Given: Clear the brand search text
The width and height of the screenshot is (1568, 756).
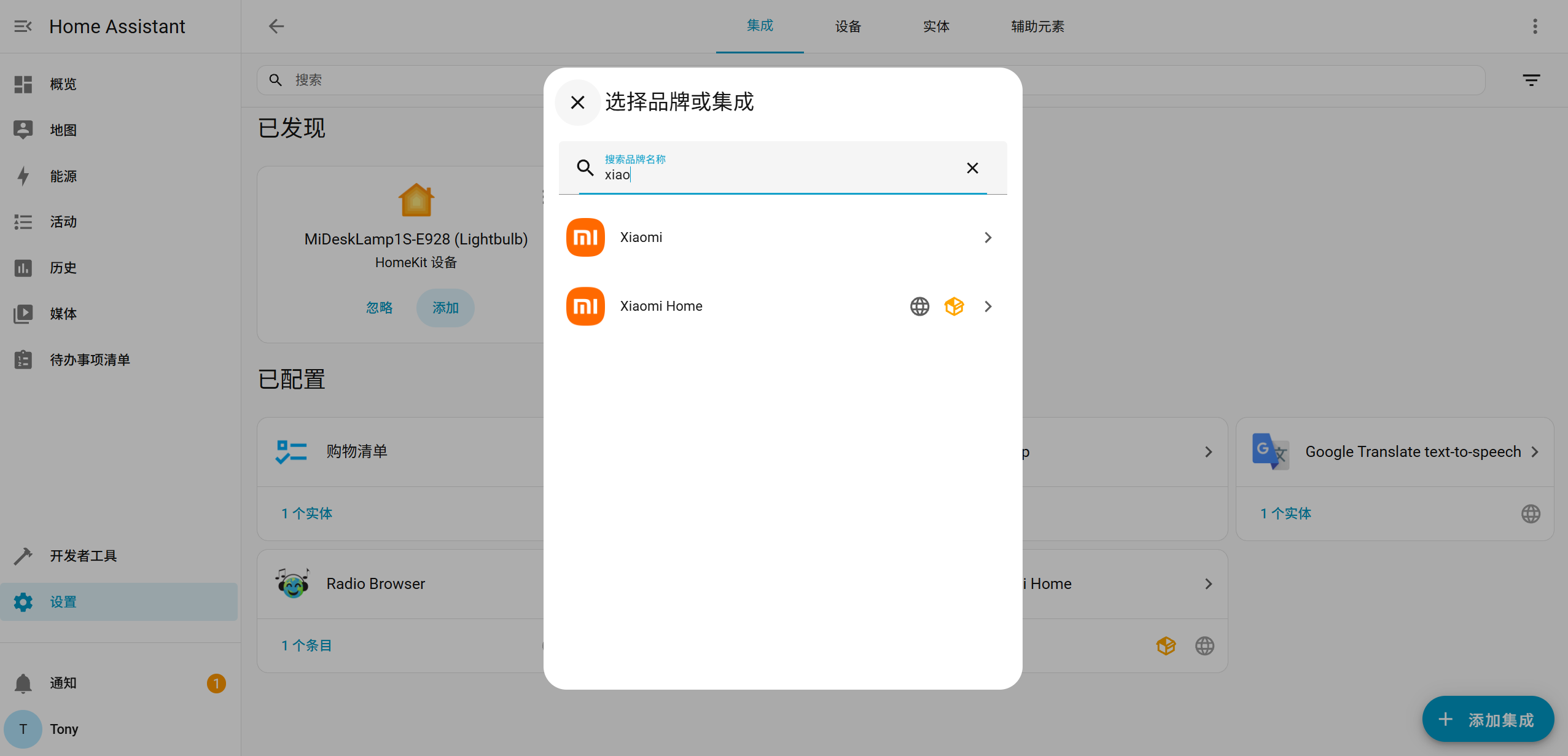Looking at the screenshot, I should click(x=972, y=168).
